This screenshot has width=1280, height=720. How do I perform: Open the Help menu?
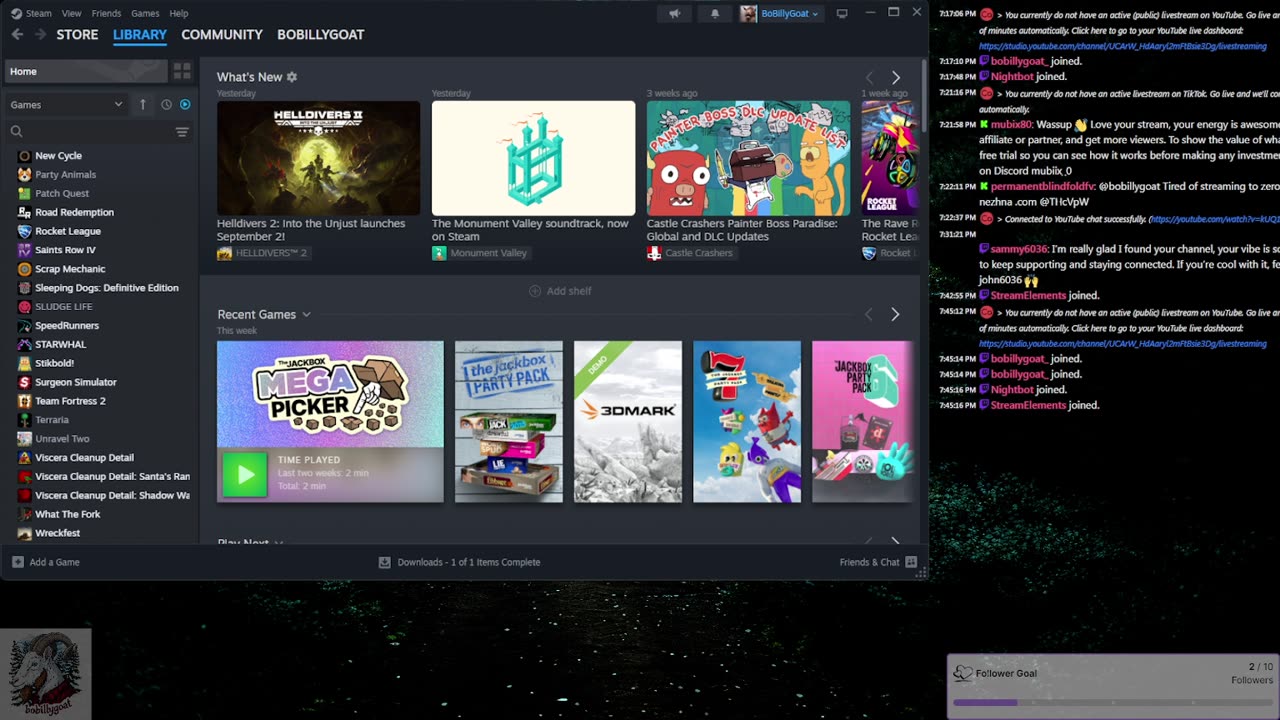point(179,13)
